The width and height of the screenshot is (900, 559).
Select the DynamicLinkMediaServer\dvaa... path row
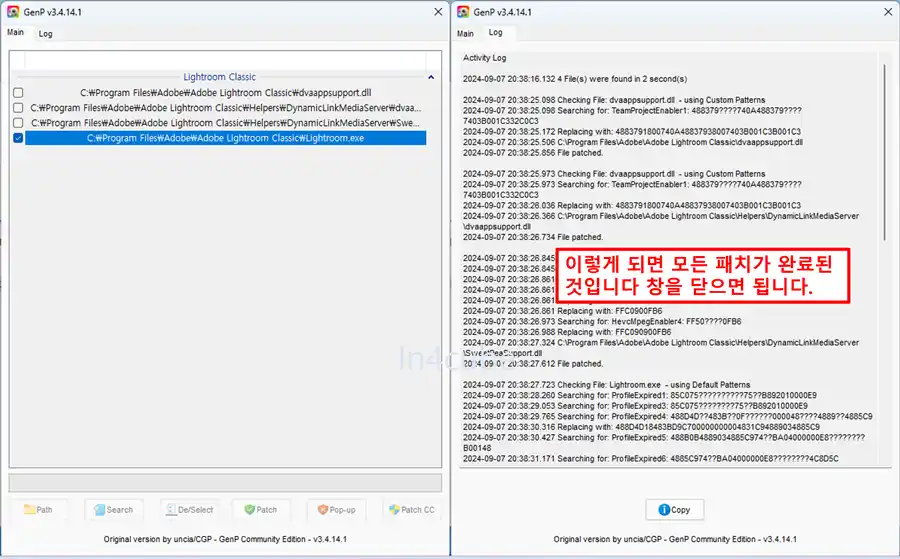click(226, 108)
